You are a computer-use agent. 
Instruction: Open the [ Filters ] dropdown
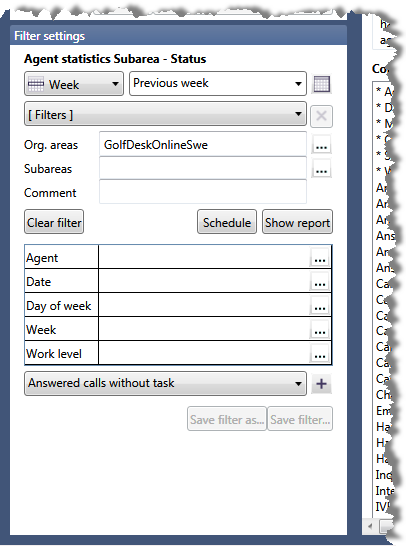(x=165, y=114)
